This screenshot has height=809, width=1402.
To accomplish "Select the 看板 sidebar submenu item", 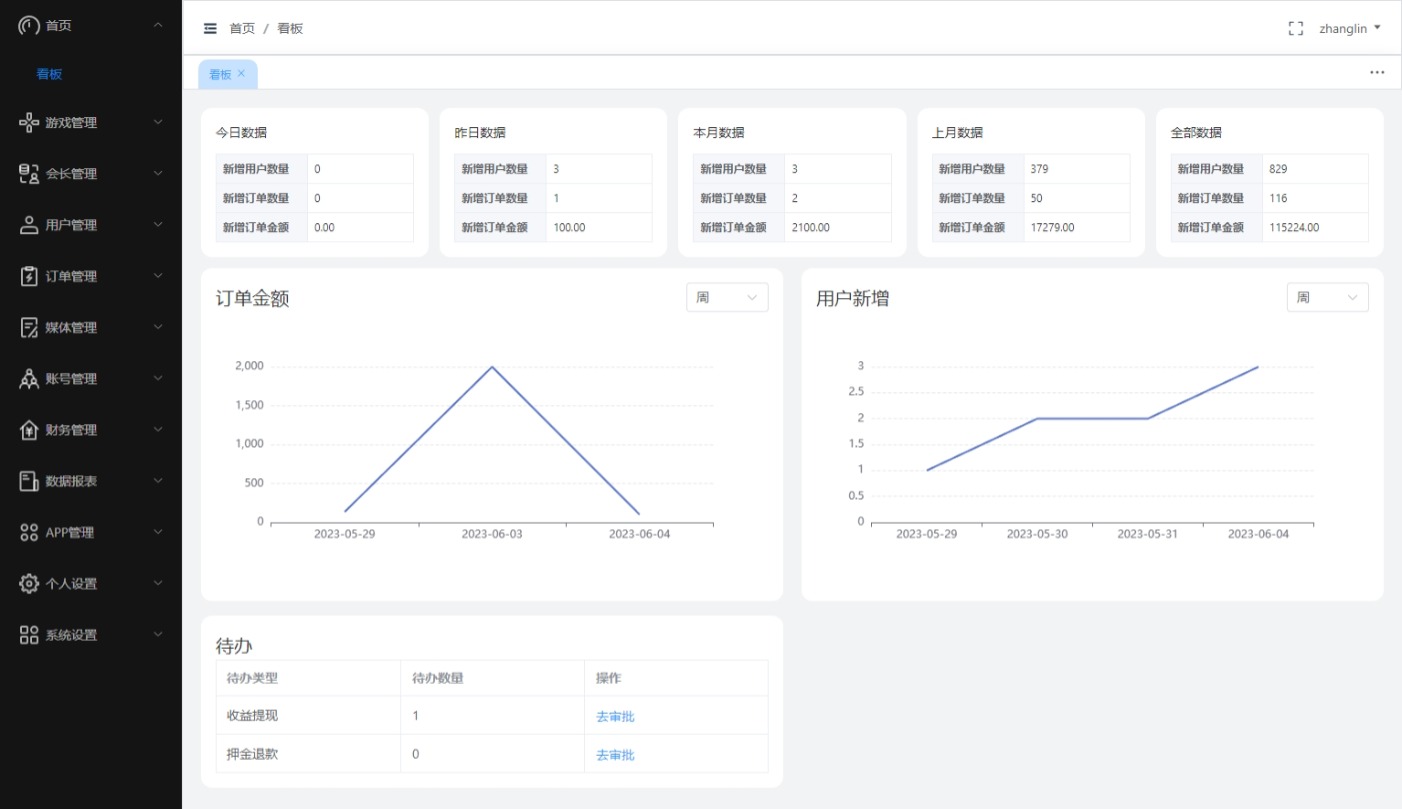I will pyautogui.click(x=50, y=74).
